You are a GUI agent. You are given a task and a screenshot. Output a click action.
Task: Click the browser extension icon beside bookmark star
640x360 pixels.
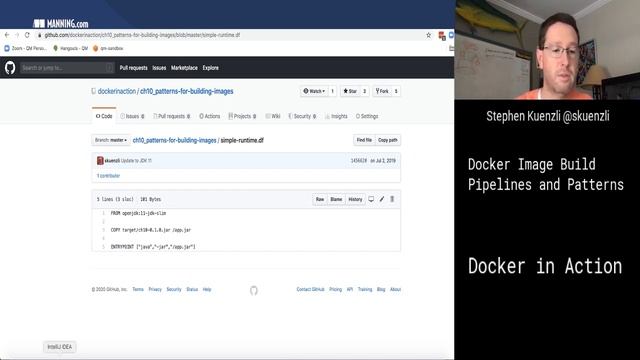pyautogui.click(x=442, y=36)
